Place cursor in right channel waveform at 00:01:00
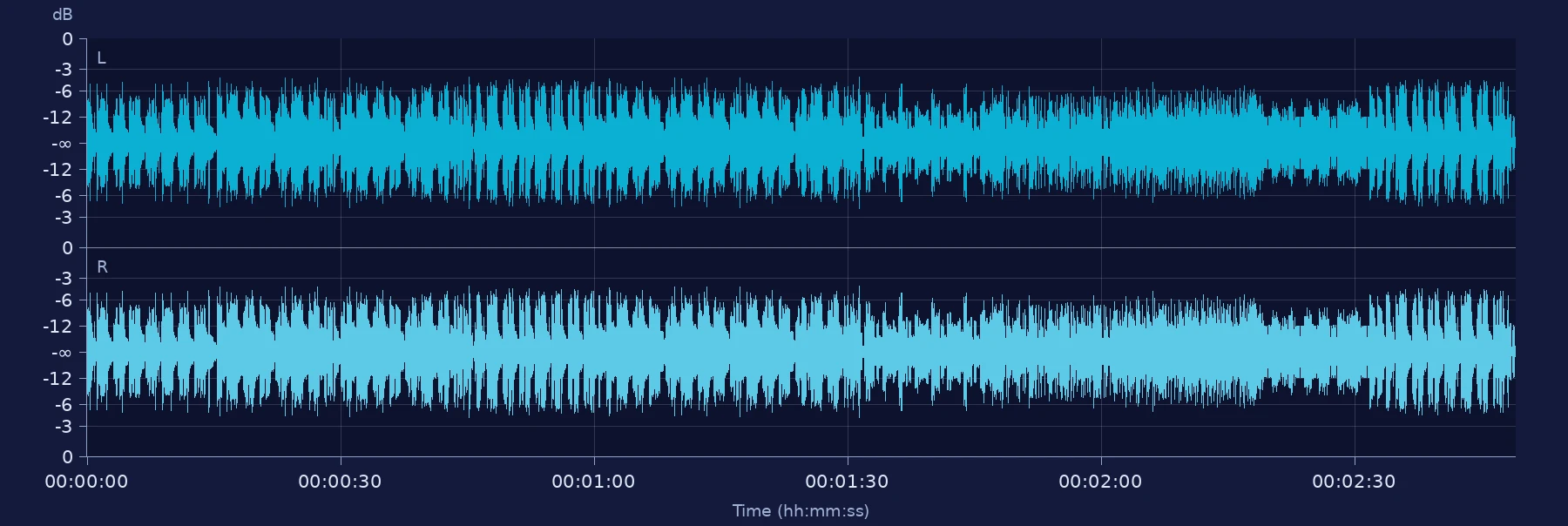This screenshot has height=526, width=1568. click(x=594, y=353)
